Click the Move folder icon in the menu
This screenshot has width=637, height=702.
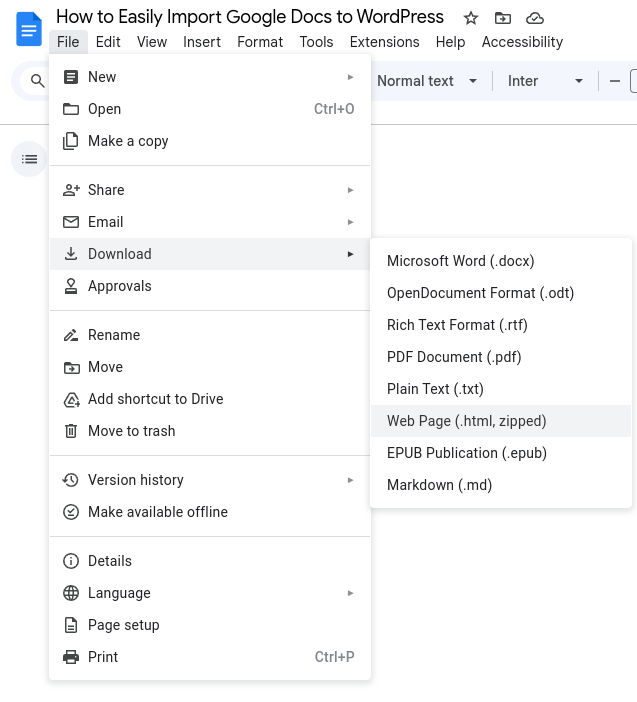tap(72, 368)
